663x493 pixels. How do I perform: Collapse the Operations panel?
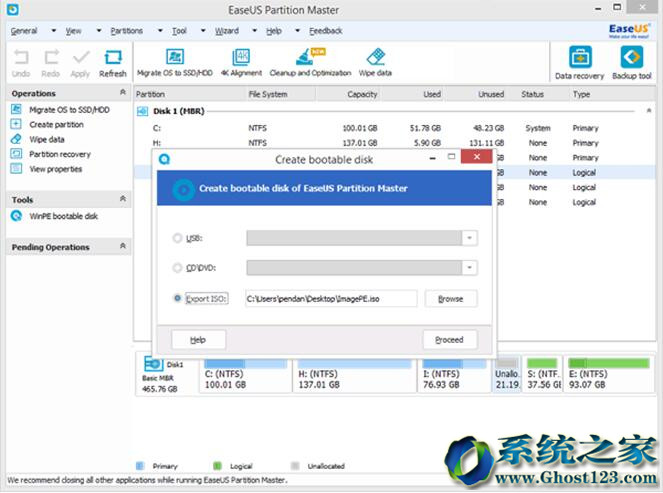tap(123, 92)
